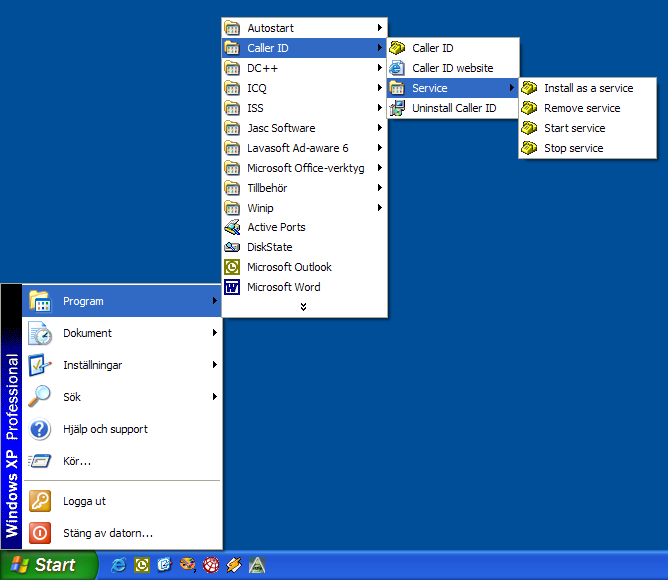Click the Quick Launch icon right of Outlook

click(164, 566)
